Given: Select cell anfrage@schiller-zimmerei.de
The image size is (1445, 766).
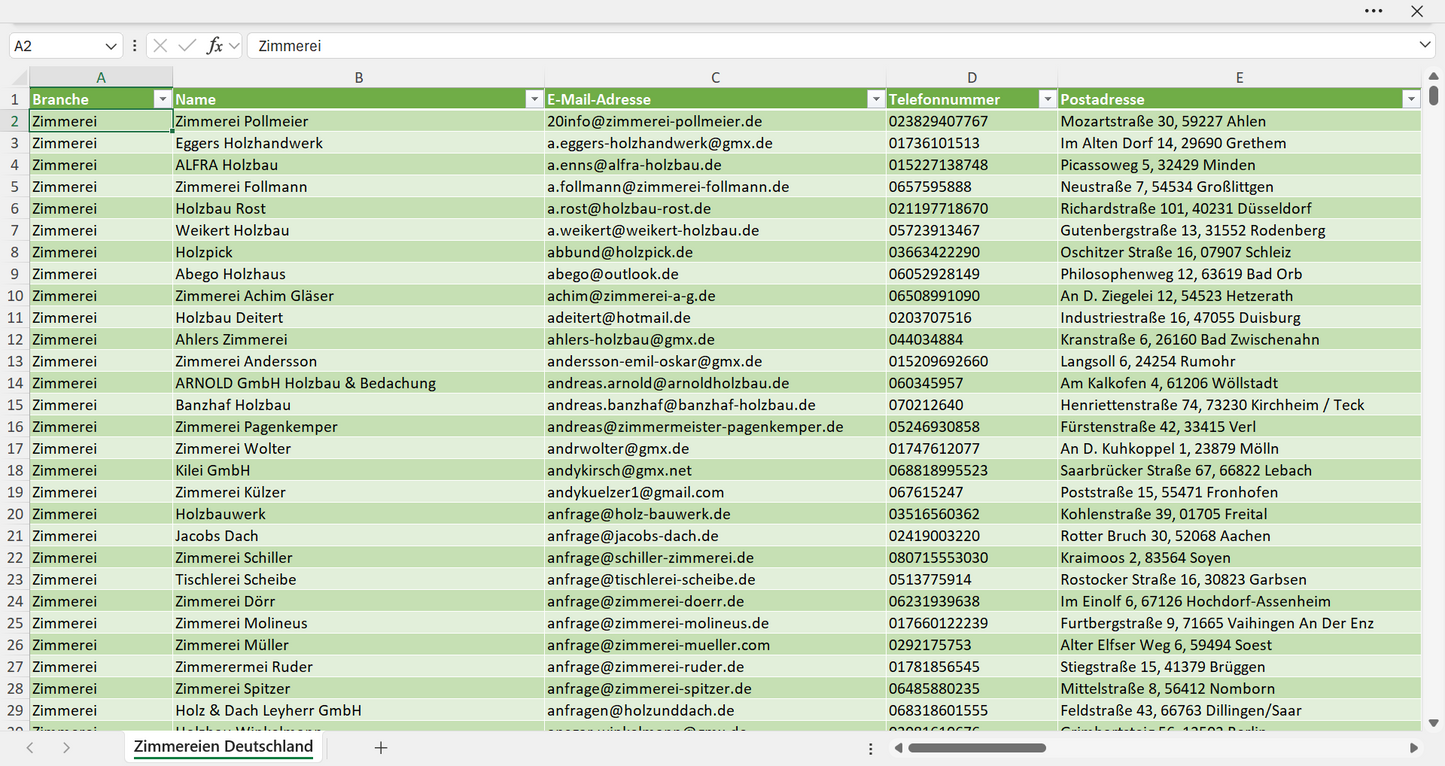Looking at the screenshot, I should (x=715, y=558).
